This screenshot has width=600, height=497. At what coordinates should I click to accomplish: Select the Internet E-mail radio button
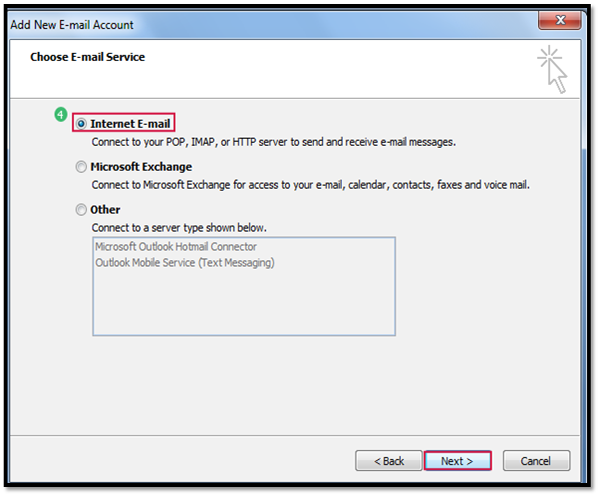point(81,124)
